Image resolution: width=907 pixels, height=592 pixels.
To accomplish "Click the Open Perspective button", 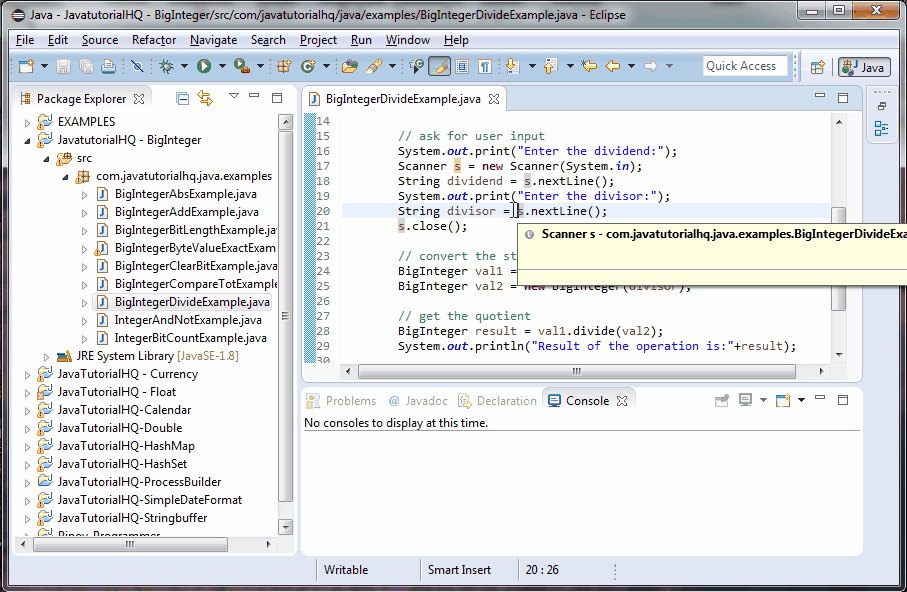I will click(x=817, y=67).
